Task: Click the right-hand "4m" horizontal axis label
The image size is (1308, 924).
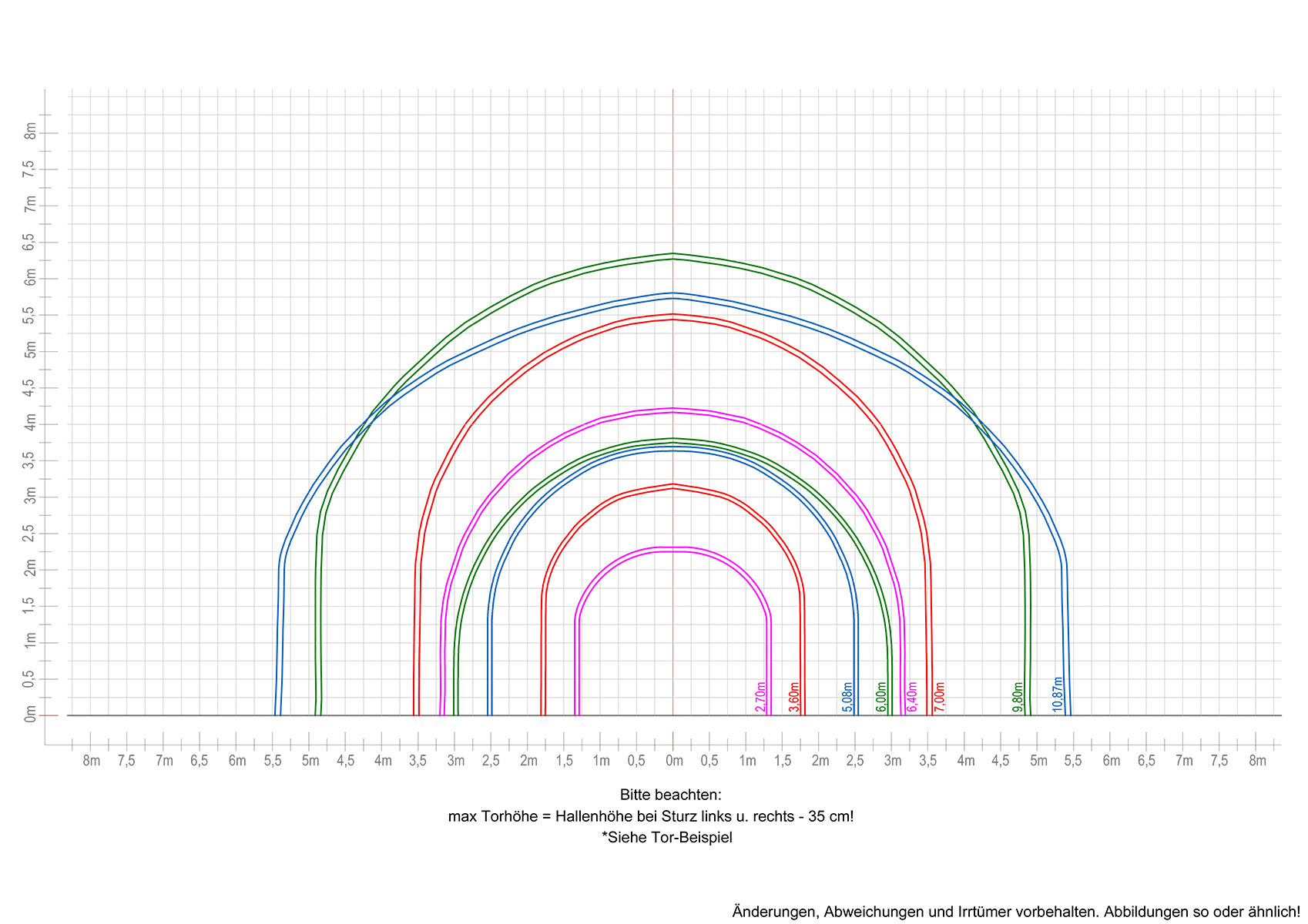Action: coord(966,761)
